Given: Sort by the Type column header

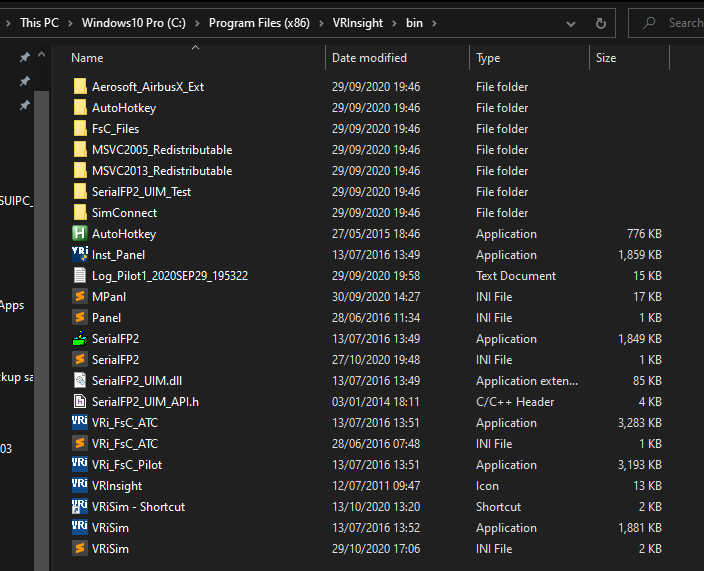Looking at the screenshot, I should click(x=488, y=58).
